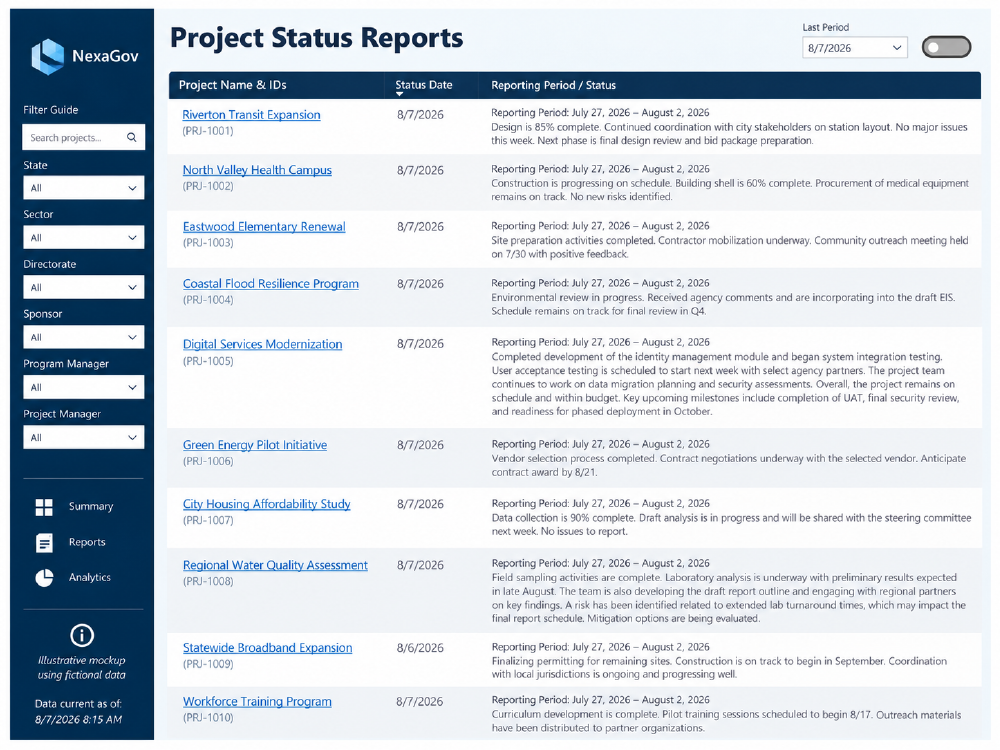This screenshot has width=1000, height=750.
Task: Open the Project Manager filter dropdown
Action: [x=84, y=438]
